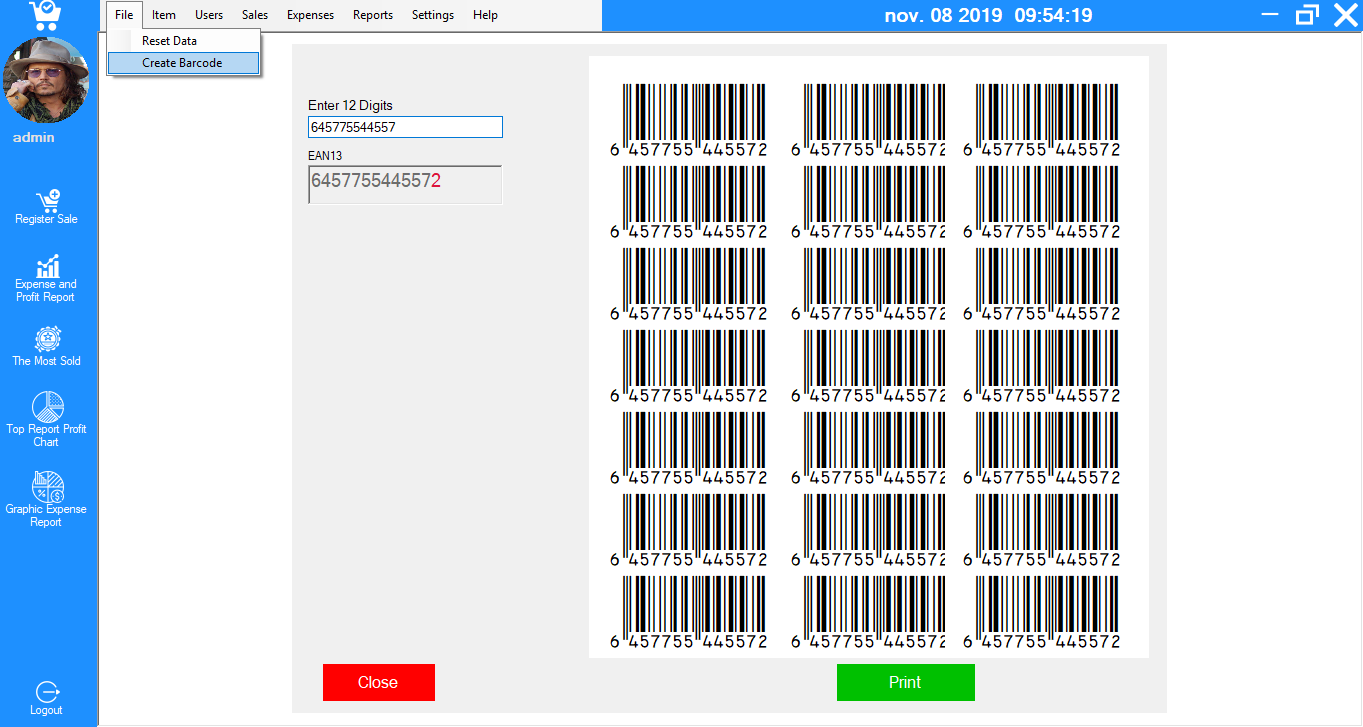Click the red Close button
The height and width of the screenshot is (727, 1363).
[x=378, y=682]
